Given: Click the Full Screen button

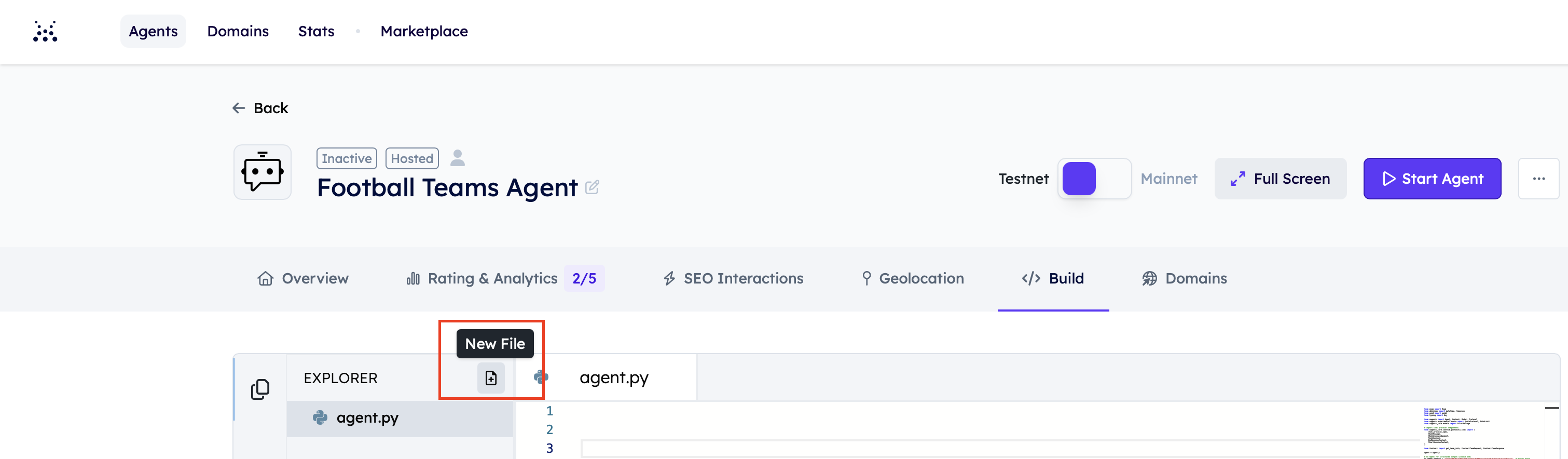Looking at the screenshot, I should [x=1280, y=179].
